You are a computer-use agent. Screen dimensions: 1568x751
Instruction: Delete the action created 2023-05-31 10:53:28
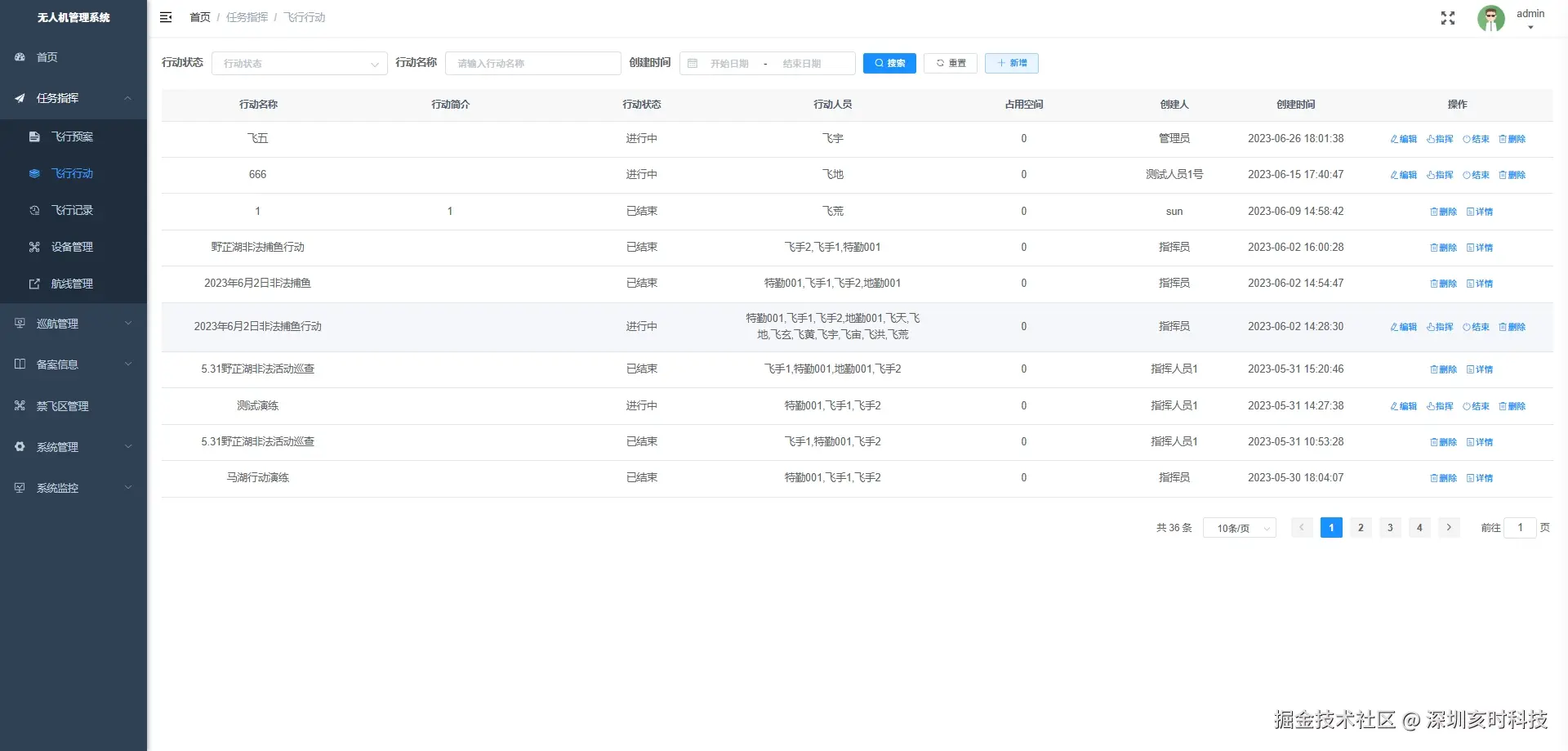(x=1443, y=442)
